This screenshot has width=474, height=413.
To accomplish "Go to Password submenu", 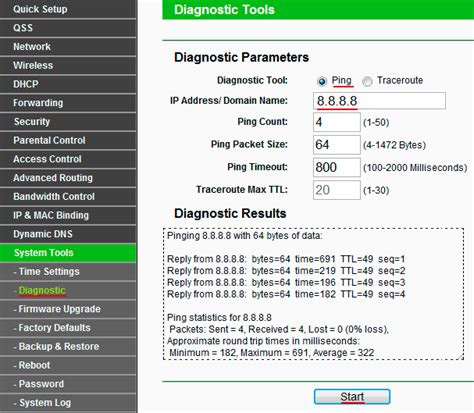I will (x=68, y=384).
